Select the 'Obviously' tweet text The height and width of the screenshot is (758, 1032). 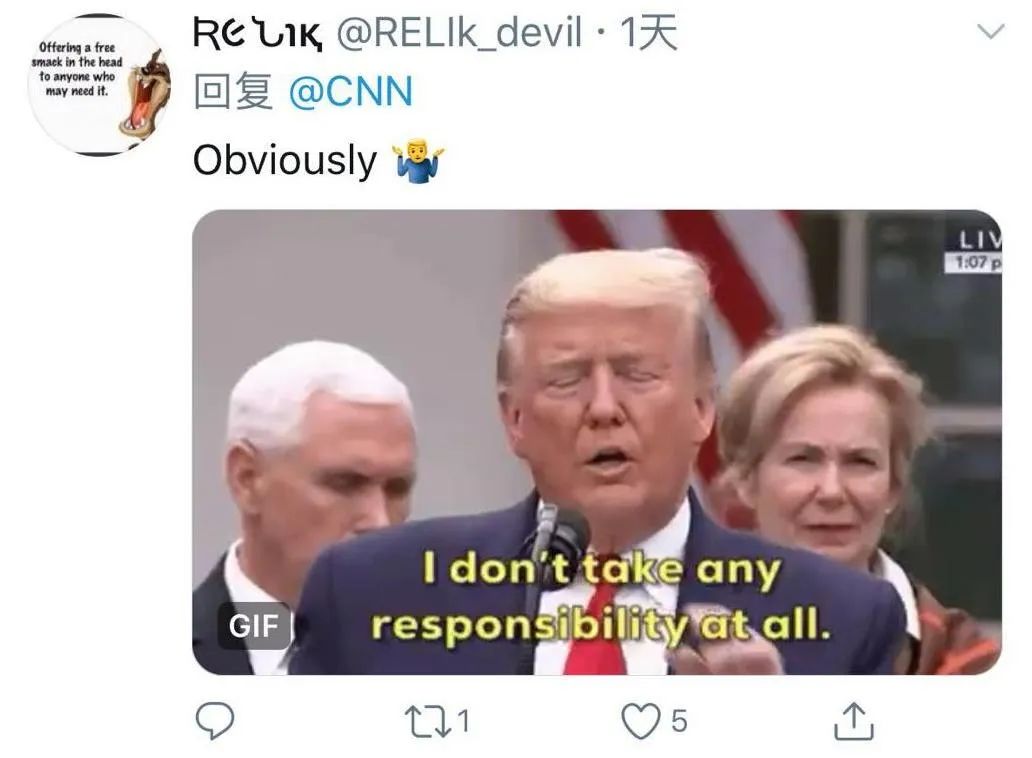pyautogui.click(x=285, y=160)
